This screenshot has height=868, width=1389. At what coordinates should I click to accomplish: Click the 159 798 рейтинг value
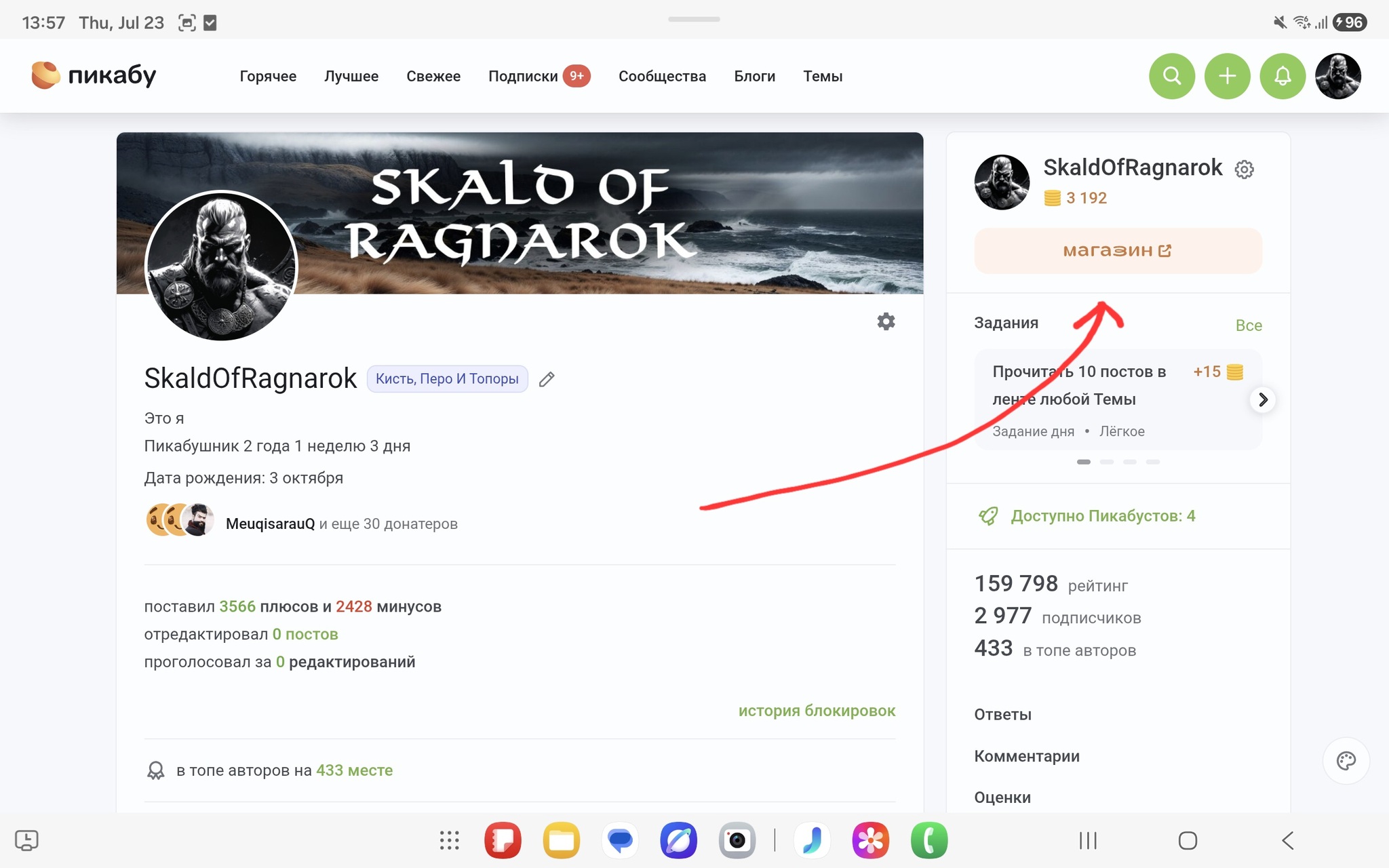(x=1051, y=583)
